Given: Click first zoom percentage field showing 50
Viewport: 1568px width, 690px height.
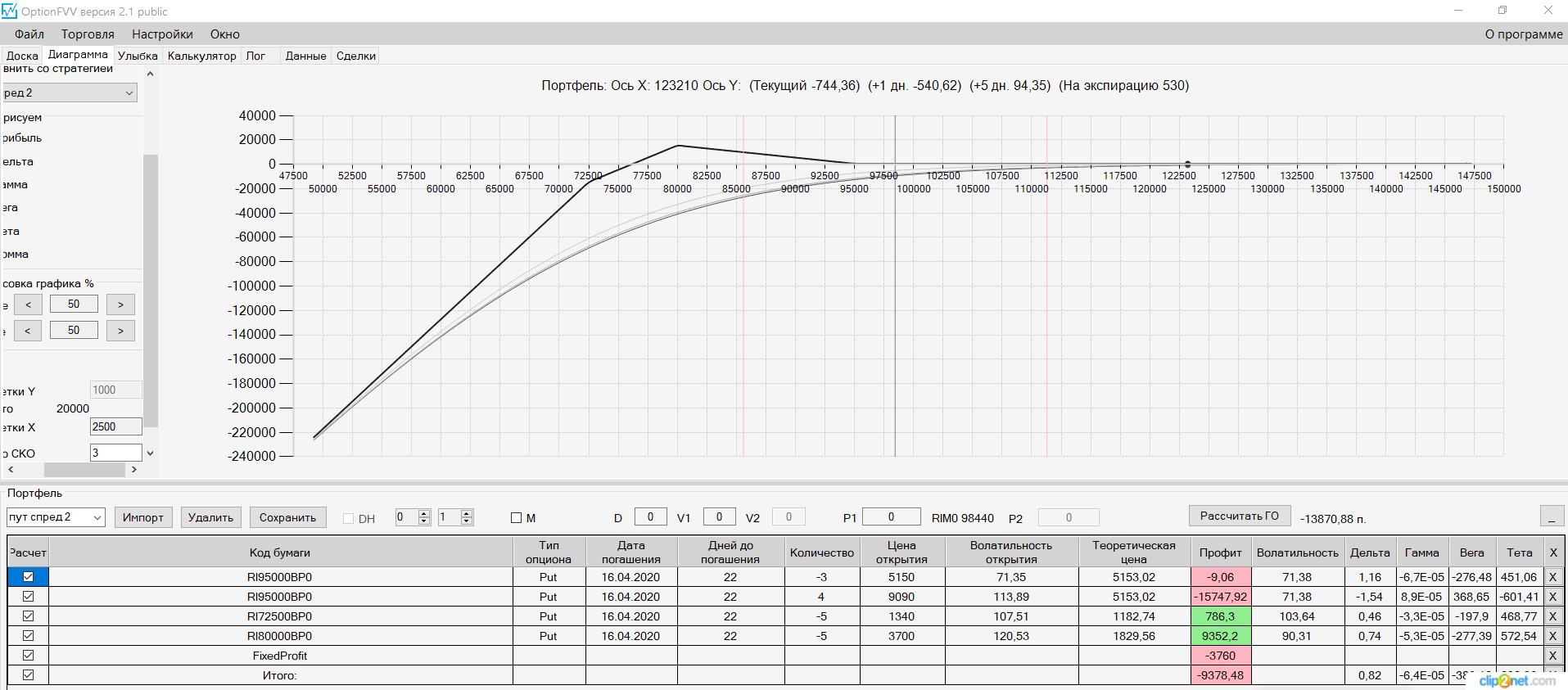Looking at the screenshot, I should pos(74,304).
